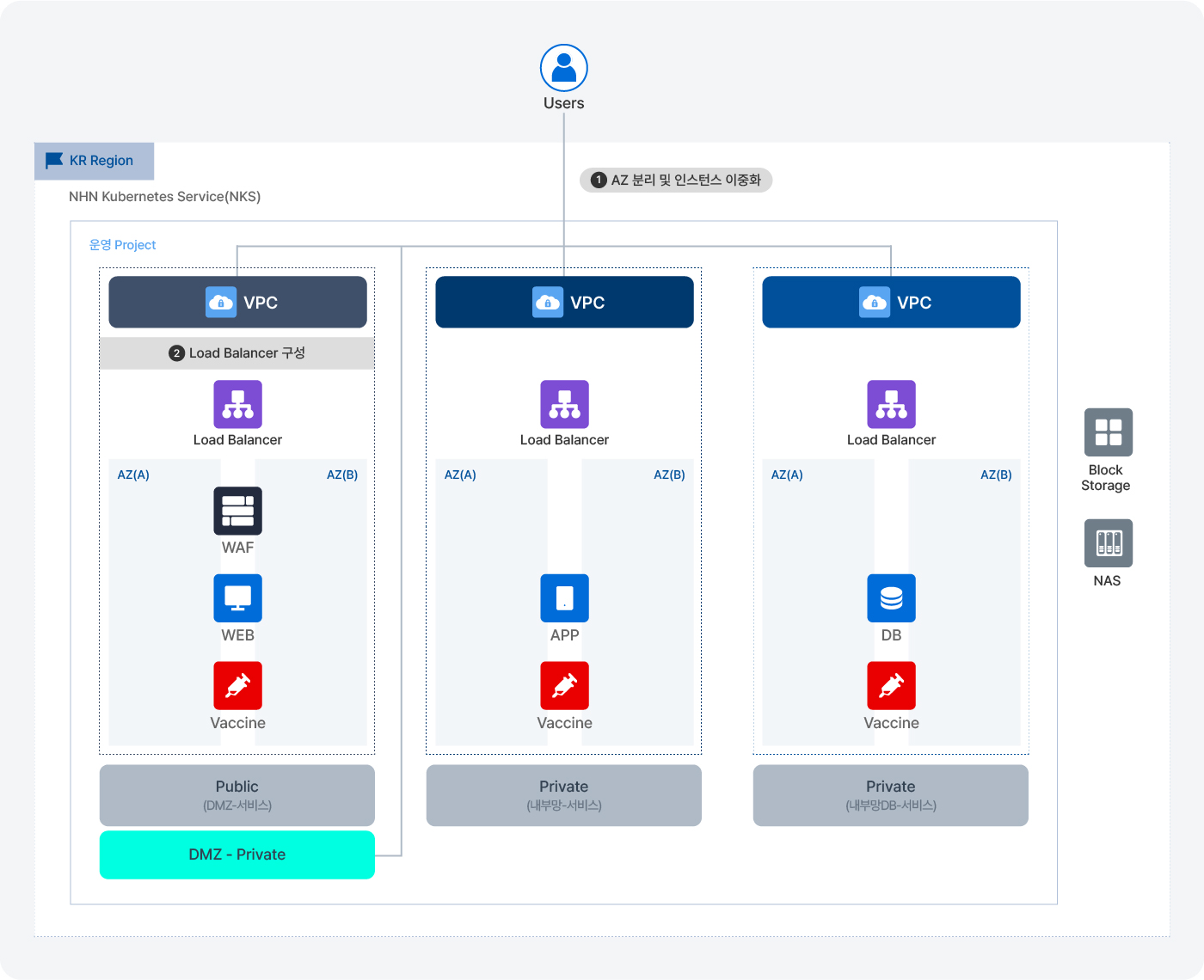Click the Load Balancer icon above DB
Image resolution: width=1204 pixels, height=980 pixels.
click(x=891, y=404)
